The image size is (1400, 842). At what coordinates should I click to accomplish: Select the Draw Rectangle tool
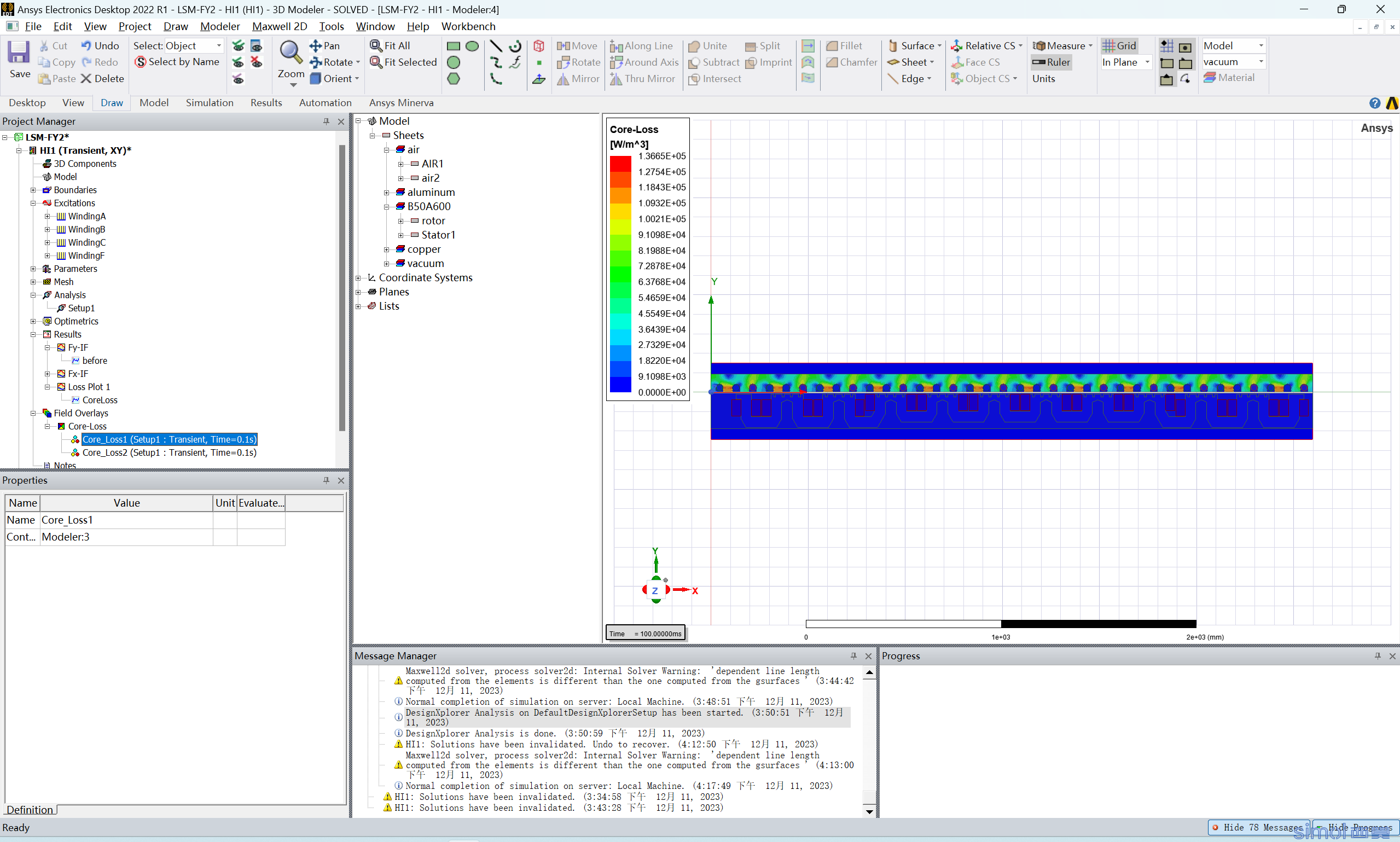pos(453,46)
